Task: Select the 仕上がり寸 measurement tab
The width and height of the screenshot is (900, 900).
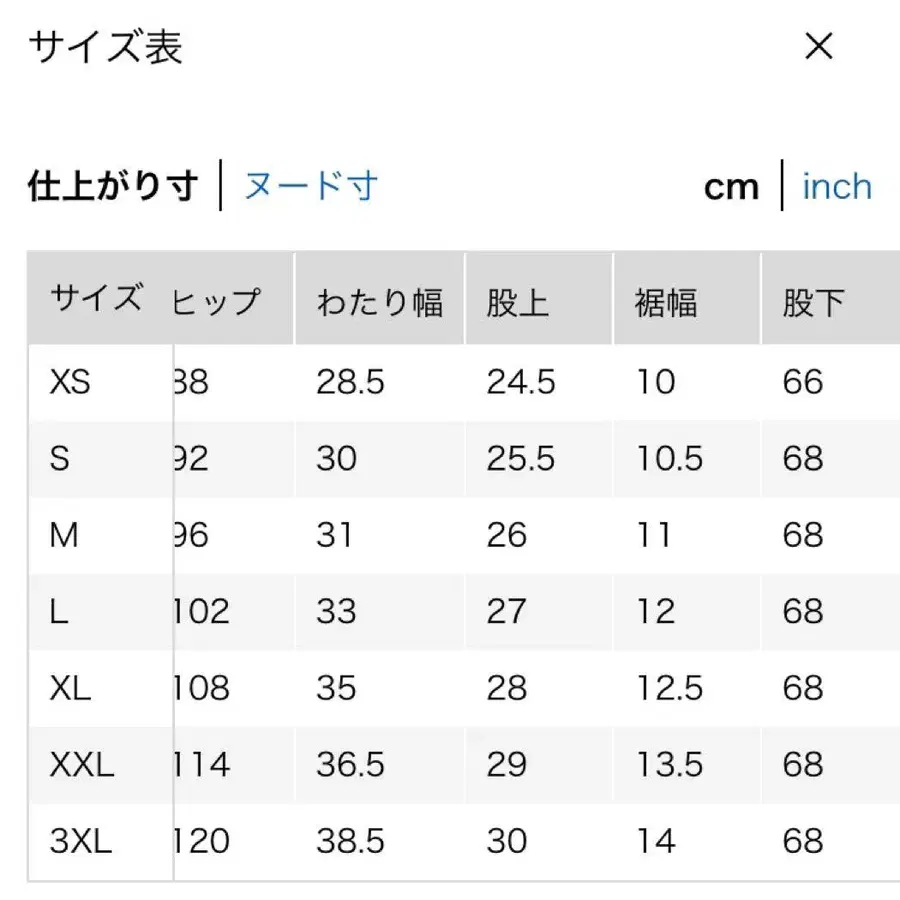Action: tap(110, 186)
